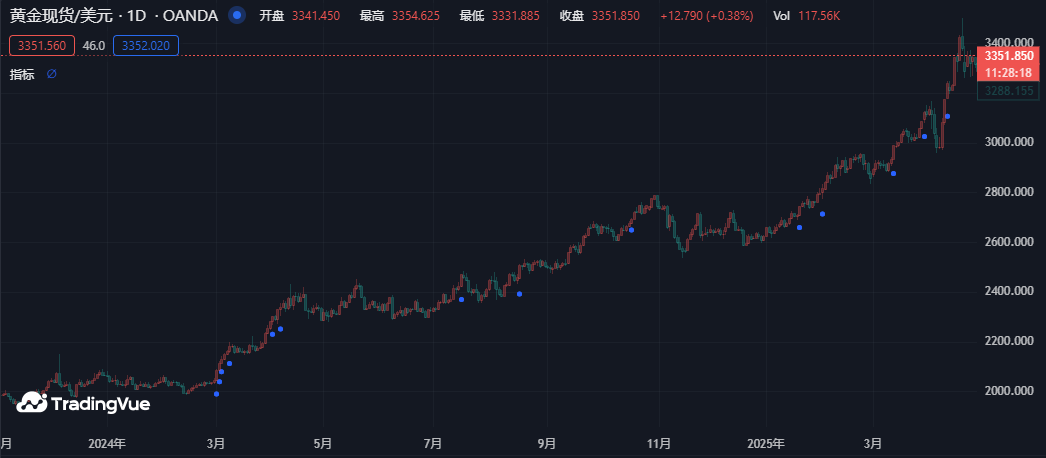Click the 46.0 spread value

coord(94,45)
